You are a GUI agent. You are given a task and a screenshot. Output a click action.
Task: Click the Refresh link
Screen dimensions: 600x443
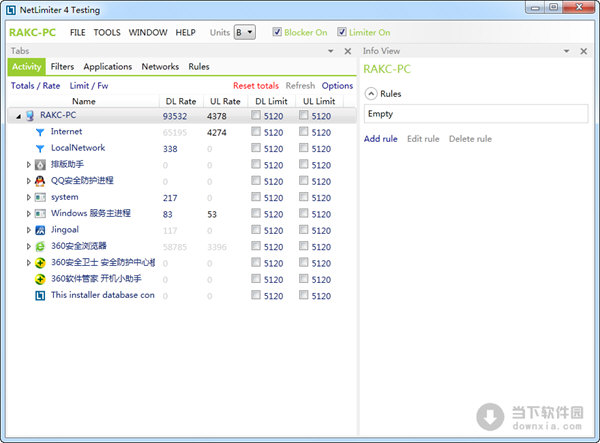point(300,86)
